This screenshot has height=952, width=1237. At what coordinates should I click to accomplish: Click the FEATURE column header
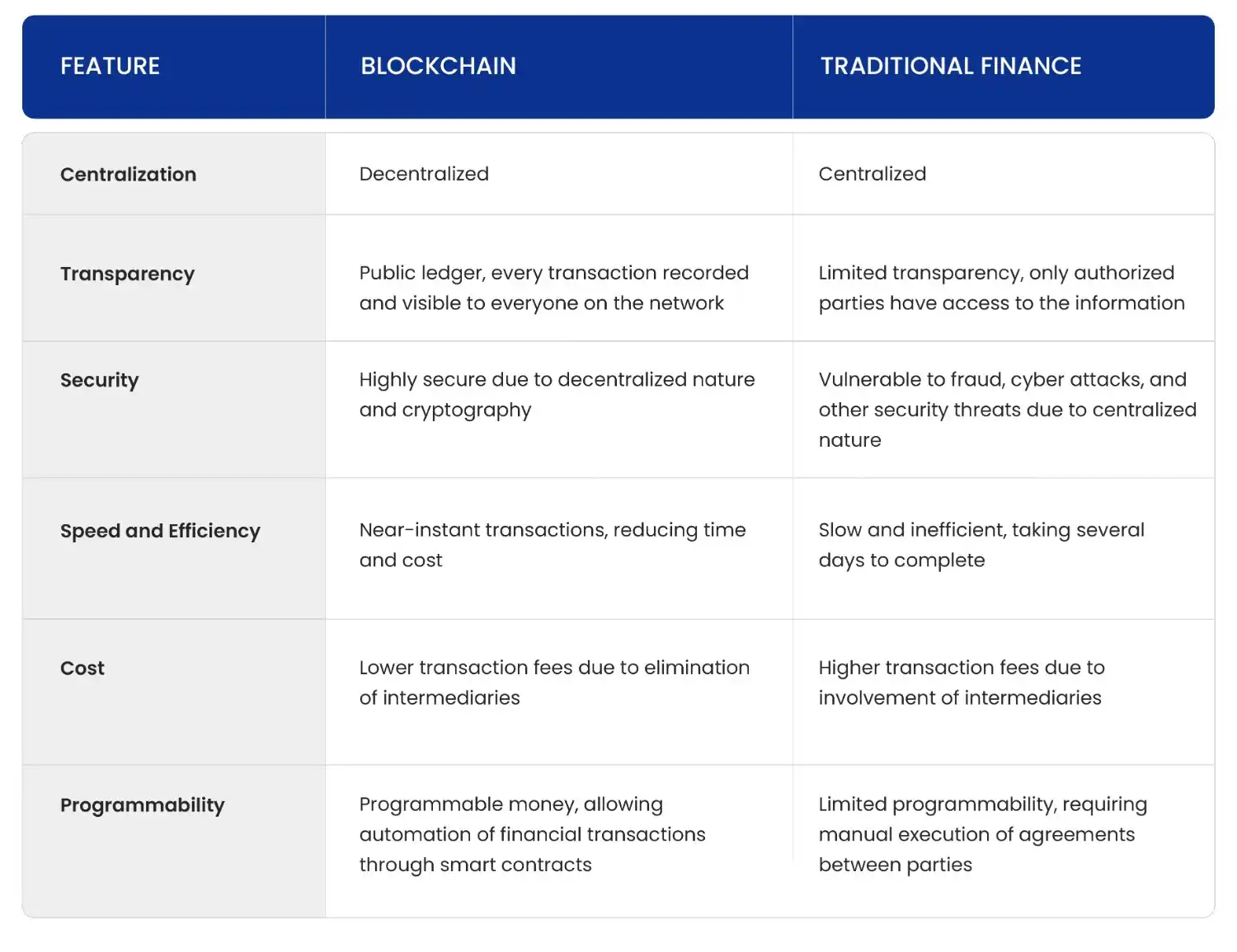coord(110,66)
